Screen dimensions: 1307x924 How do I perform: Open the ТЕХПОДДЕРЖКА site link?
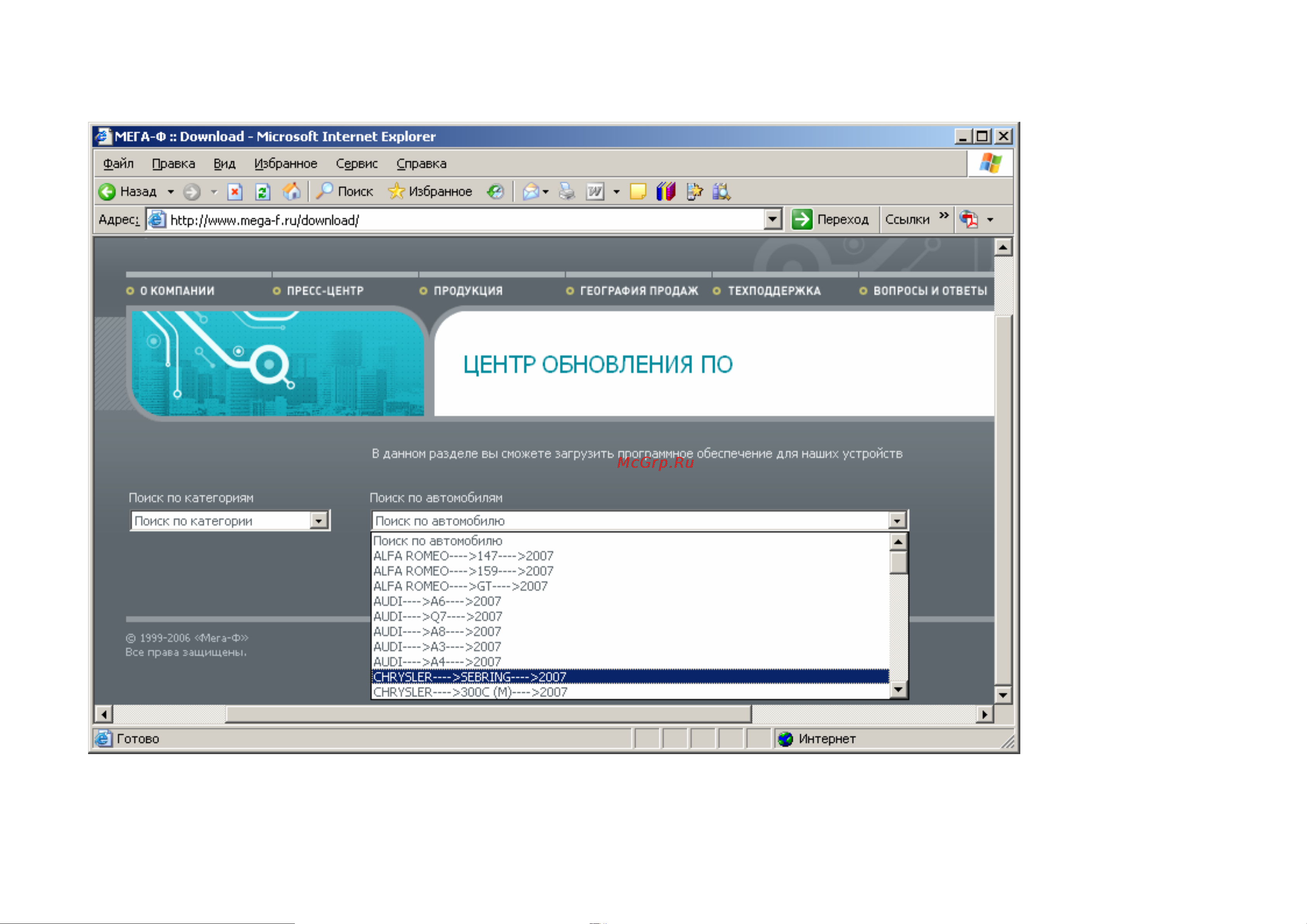(774, 291)
